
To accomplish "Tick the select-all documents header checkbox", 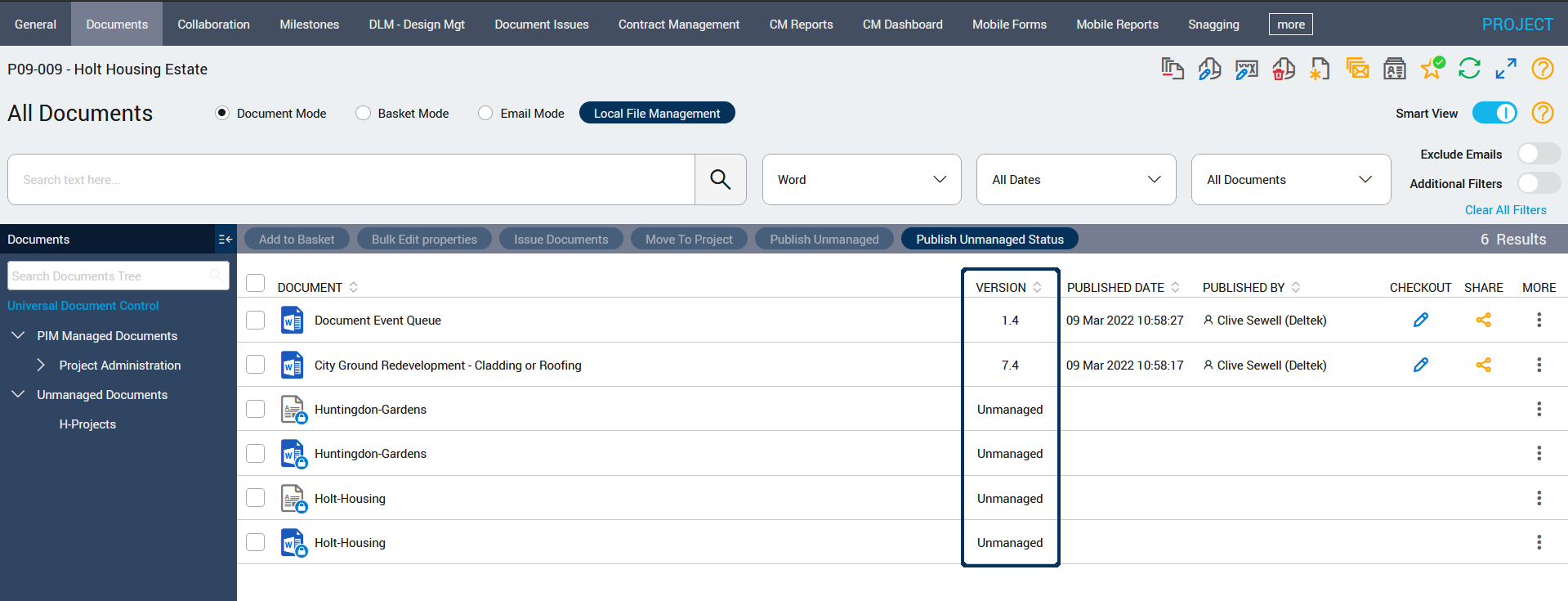I will pyautogui.click(x=256, y=283).
